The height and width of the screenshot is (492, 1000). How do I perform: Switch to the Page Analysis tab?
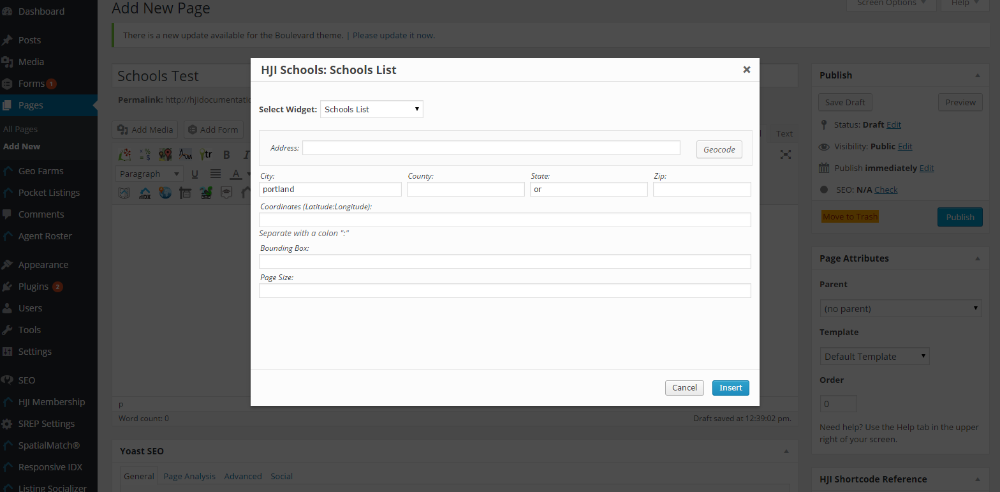point(189,476)
